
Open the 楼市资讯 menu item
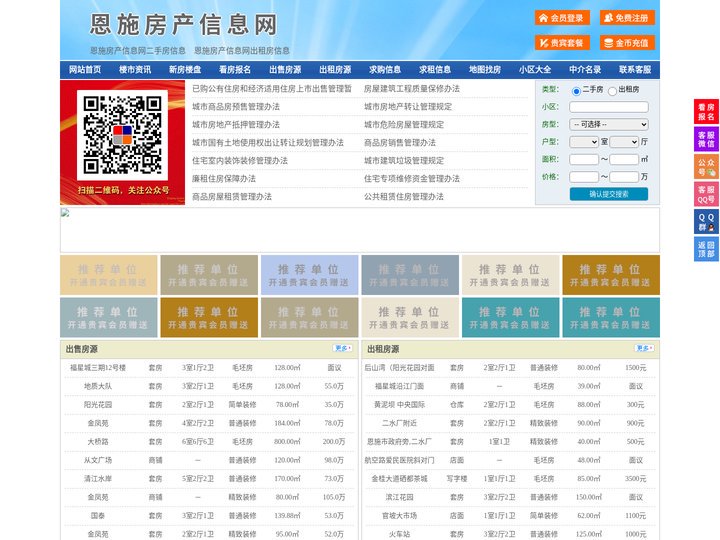135,70
